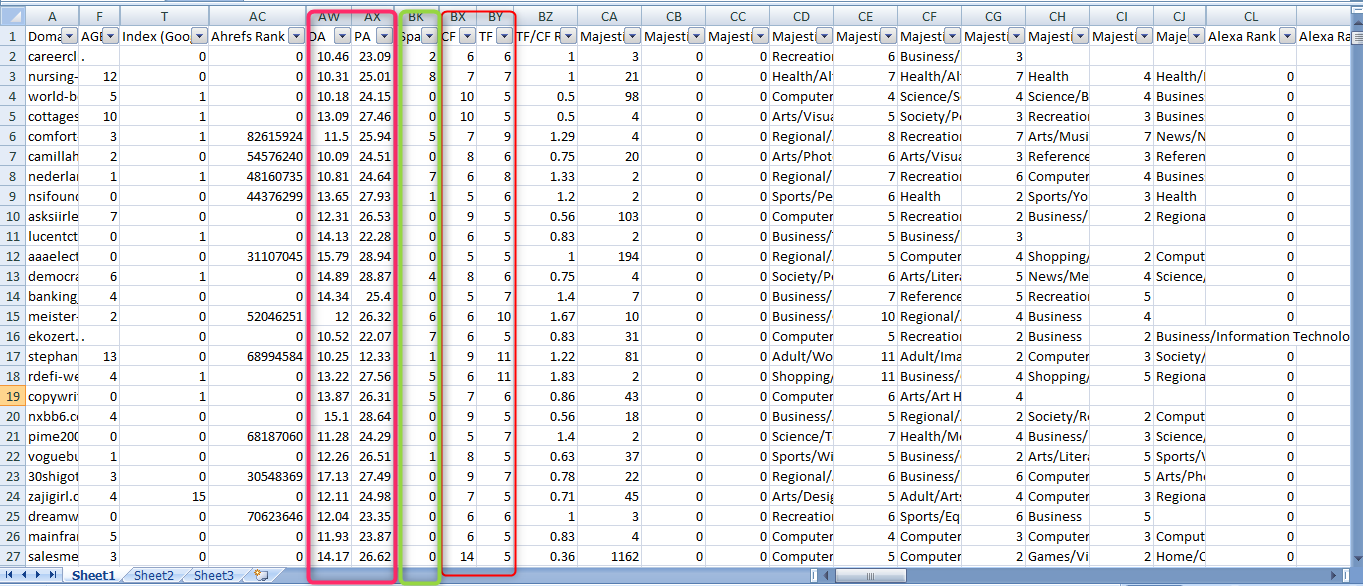Open the PA column filter dropdown
1363x586 pixels.
tap(385, 36)
